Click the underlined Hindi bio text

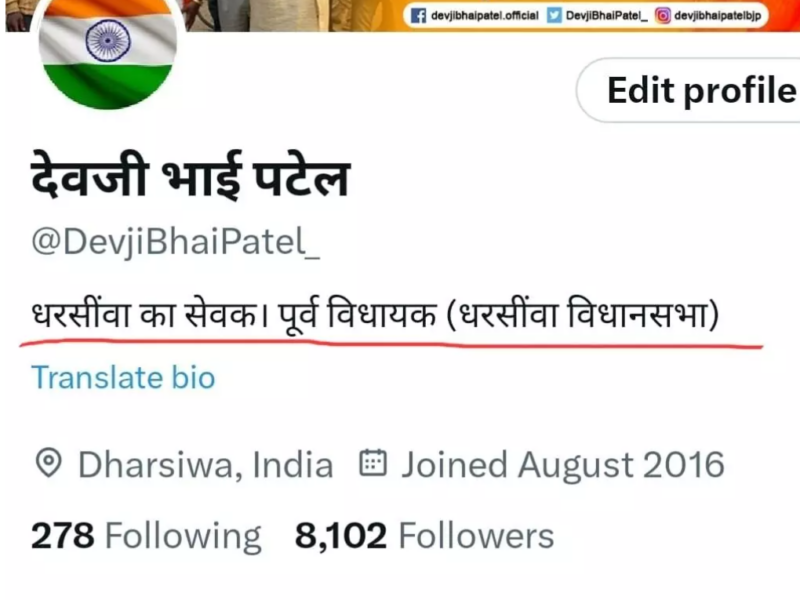coord(376,315)
